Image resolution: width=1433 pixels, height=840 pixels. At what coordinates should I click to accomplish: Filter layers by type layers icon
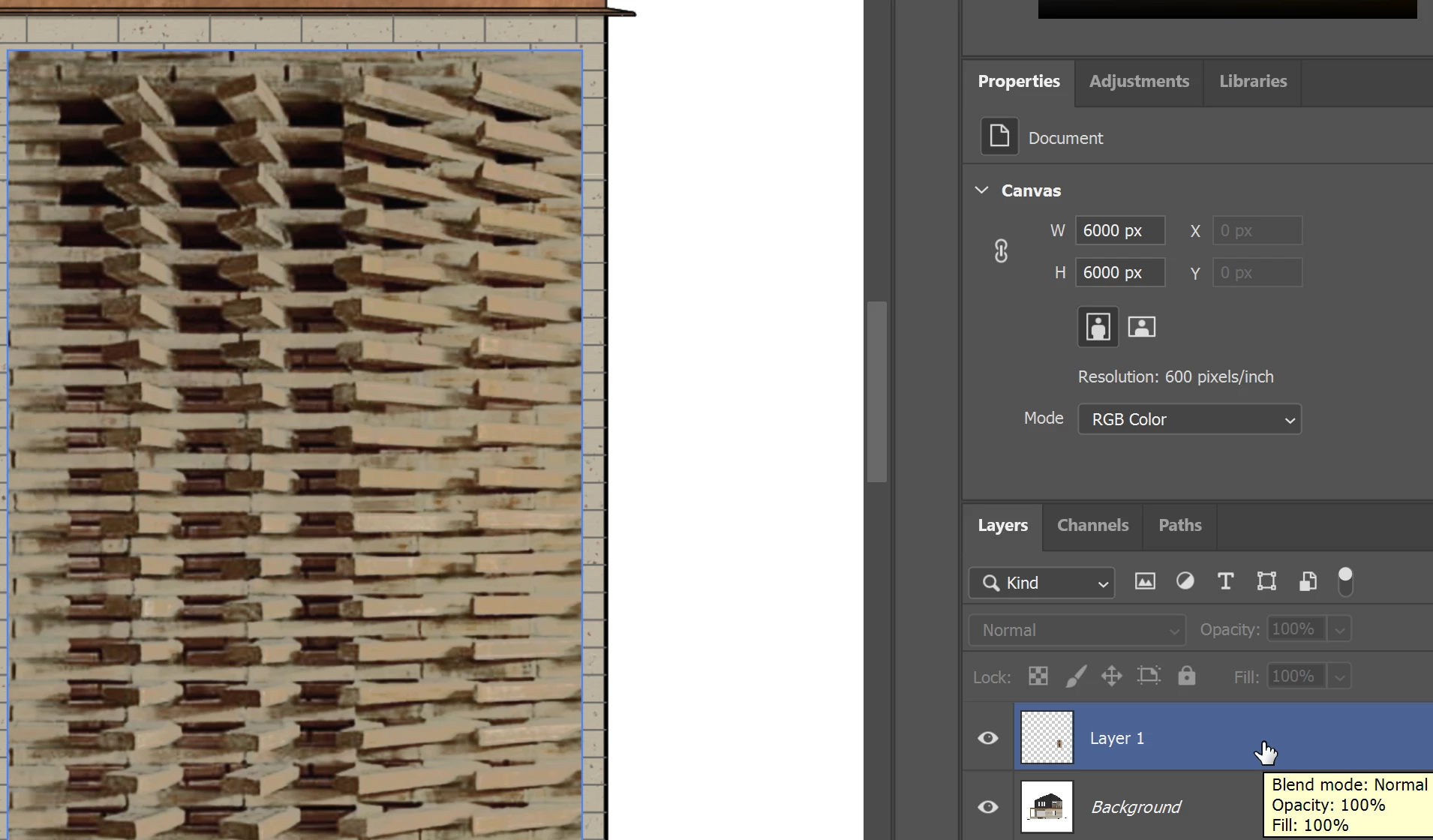[1226, 581]
